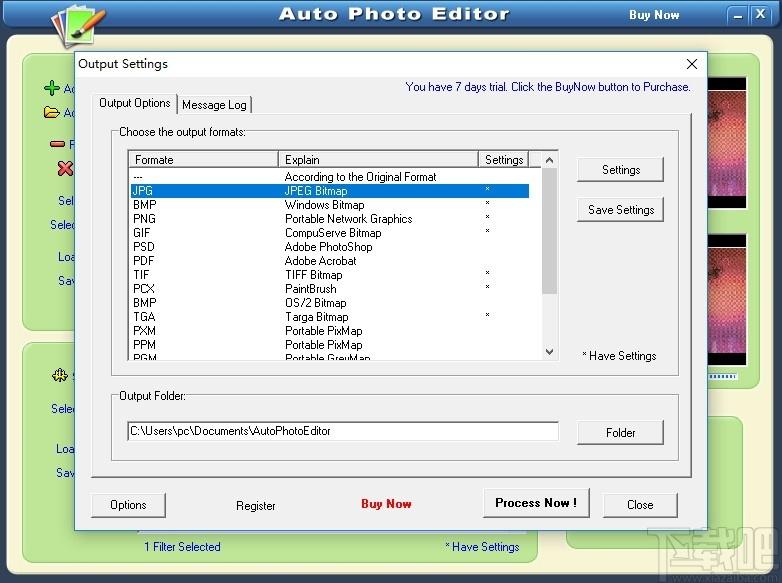
Task: Click the Folder browse button
Action: click(x=620, y=432)
